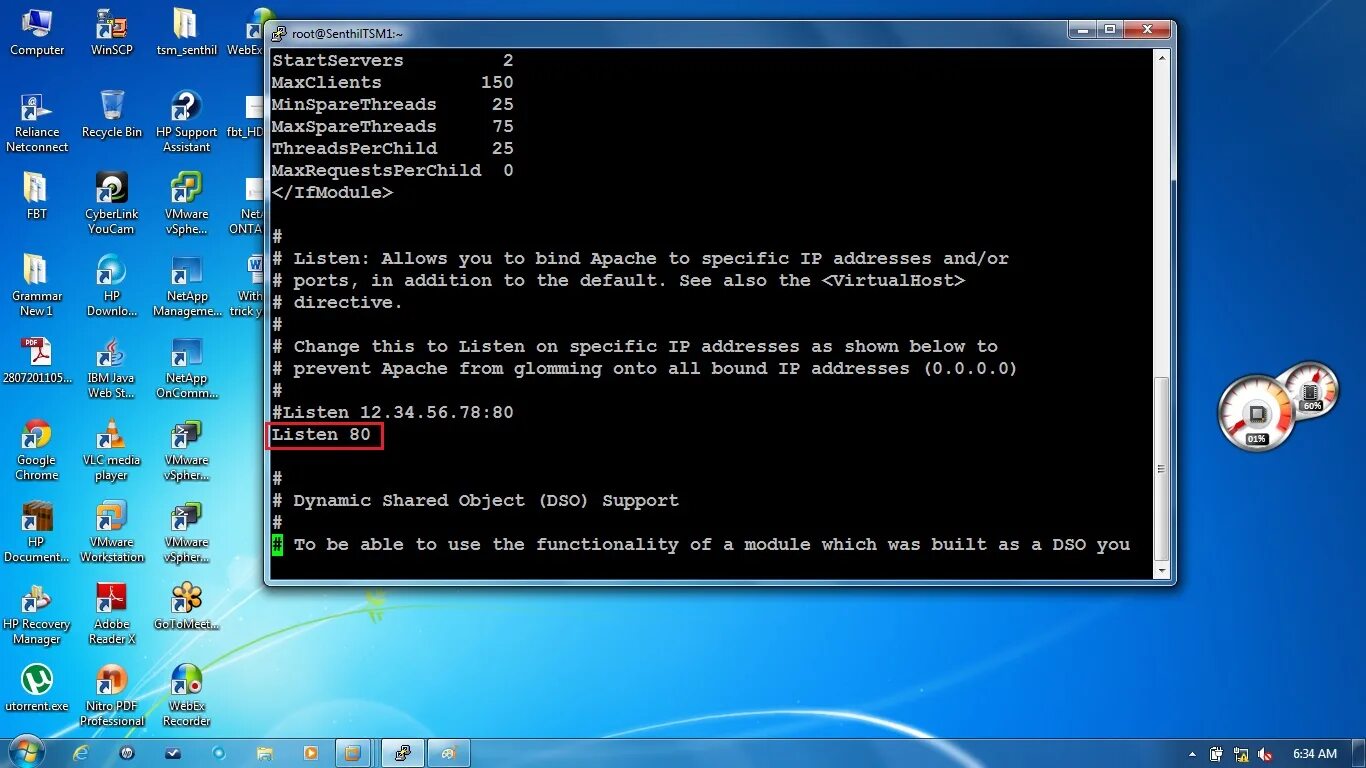Click the CPU meter gadget
The image size is (1366, 768).
point(1257,414)
